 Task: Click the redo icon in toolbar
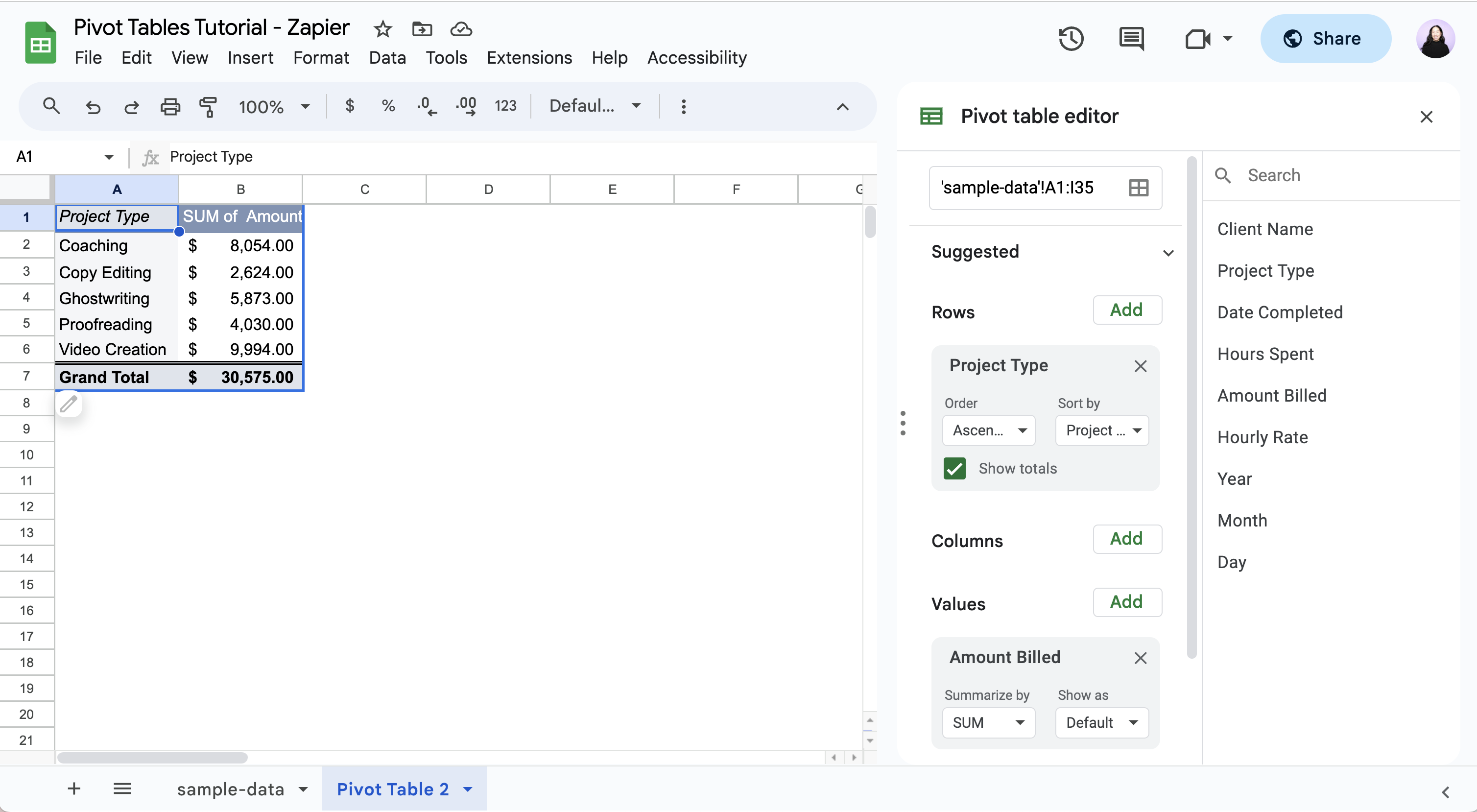point(130,106)
